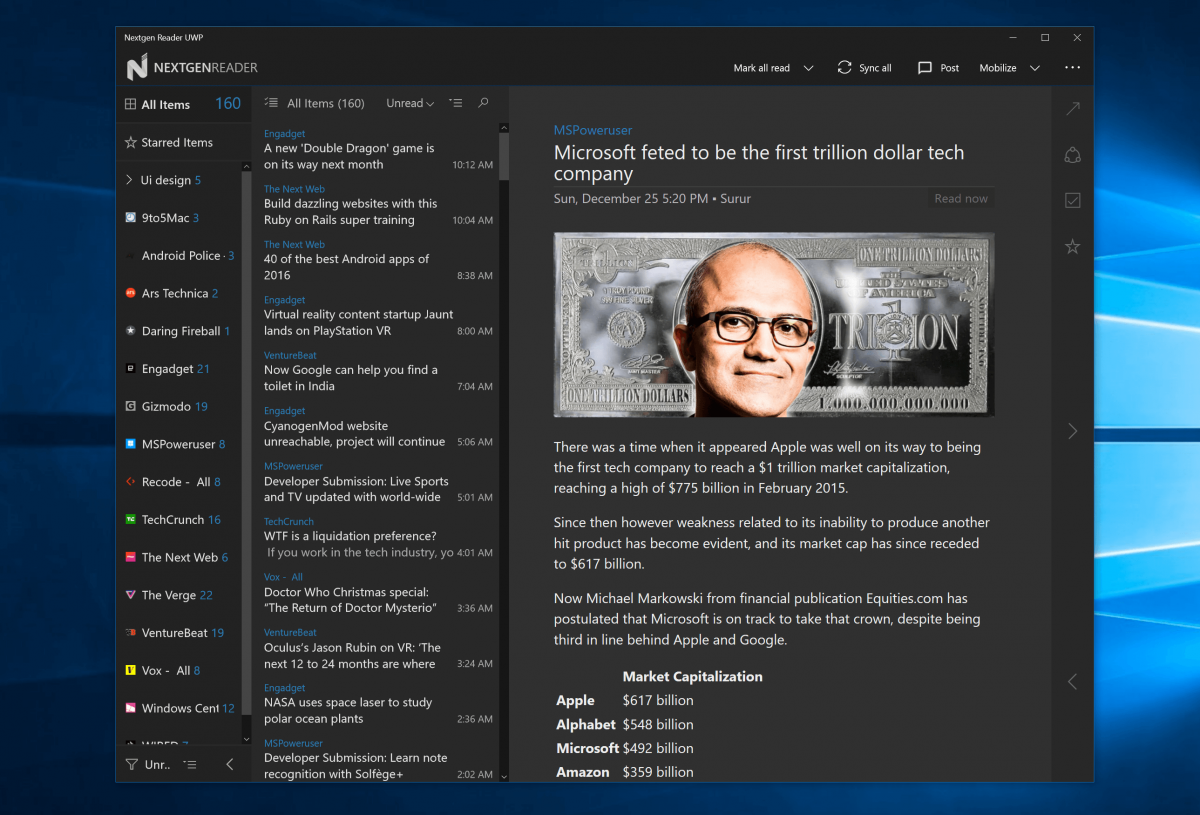Click feed list scroll down arrow

tap(246, 738)
